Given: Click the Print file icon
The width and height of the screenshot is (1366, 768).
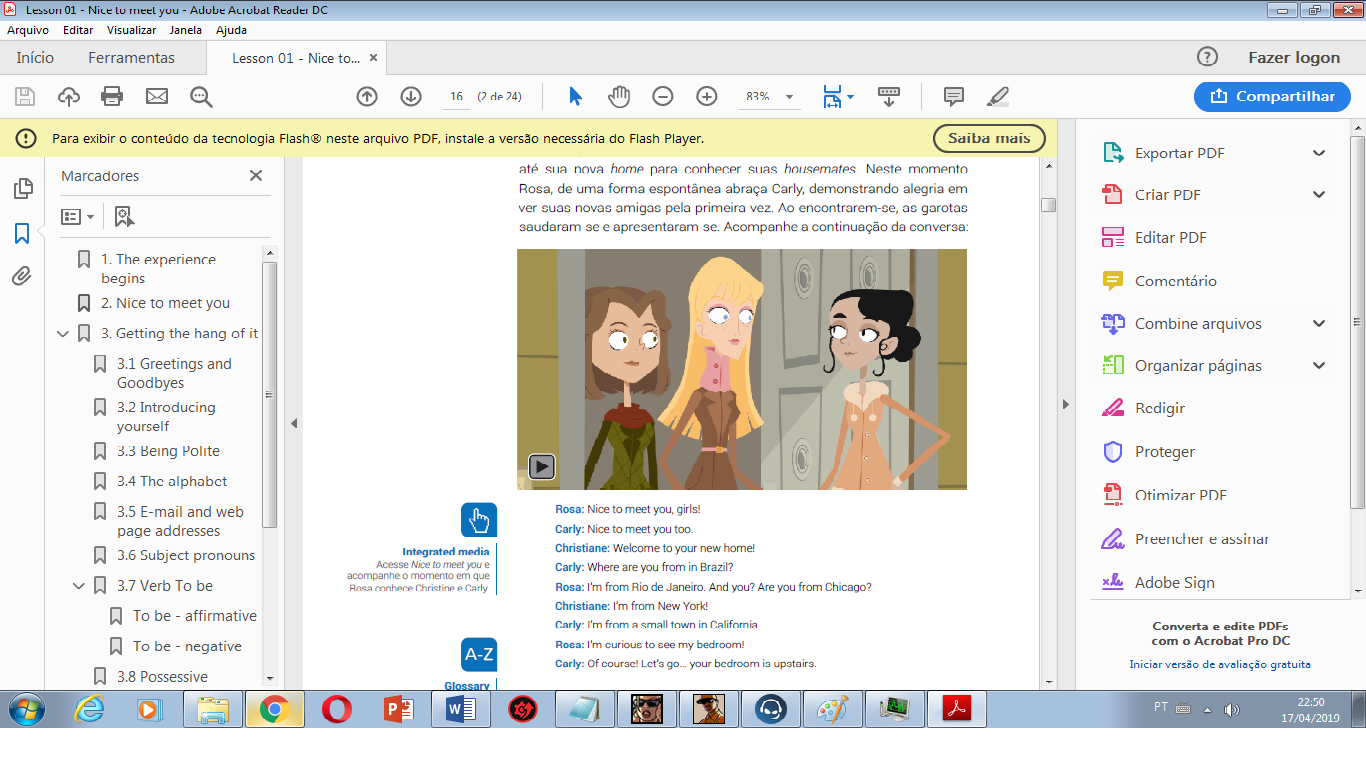Looking at the screenshot, I should (112, 96).
